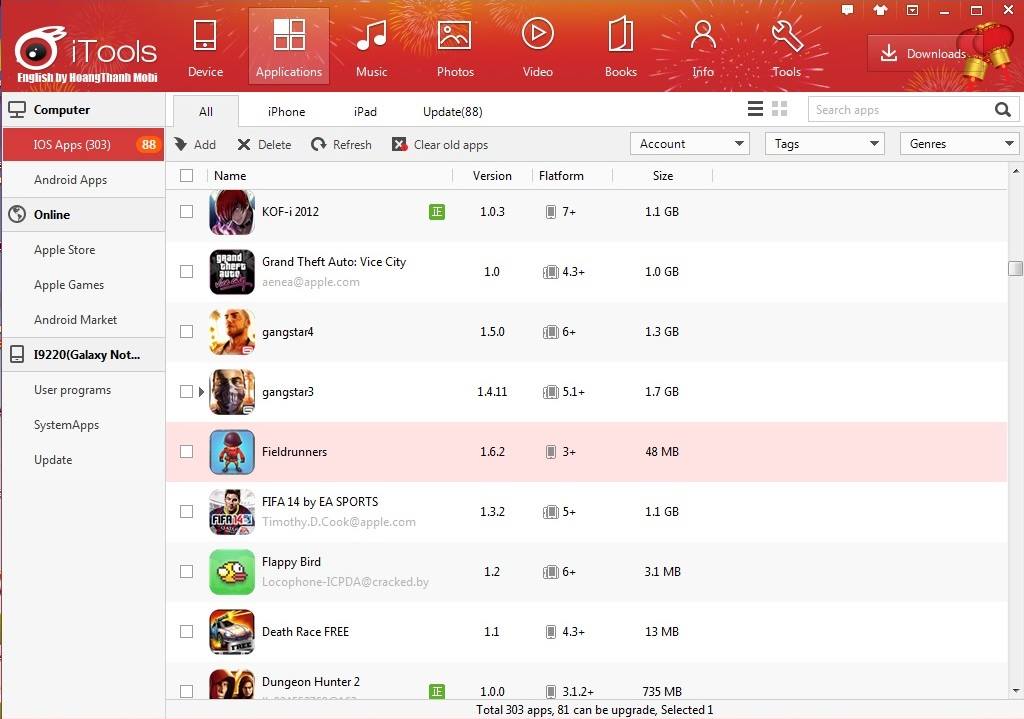Click the KOF-i 2012 app icon

(x=232, y=212)
